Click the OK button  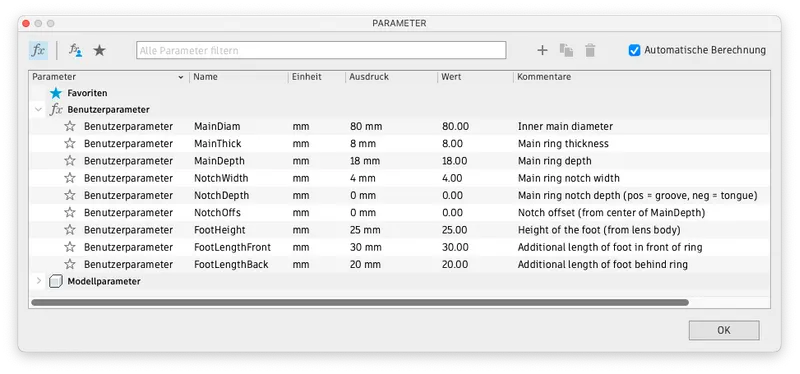(724, 330)
